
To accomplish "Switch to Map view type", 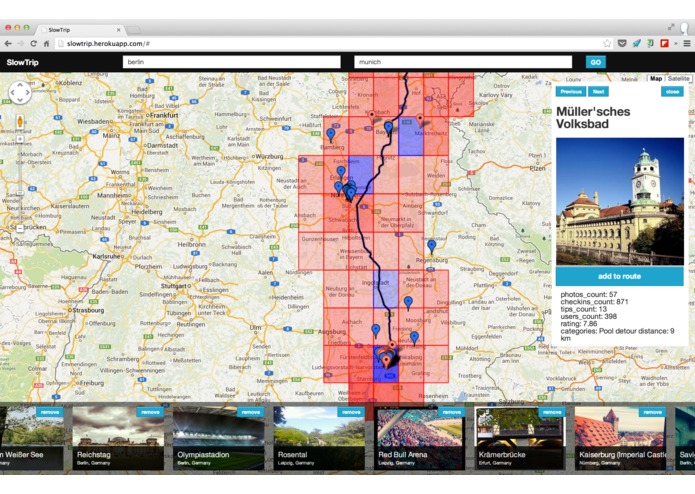I will 656,78.
